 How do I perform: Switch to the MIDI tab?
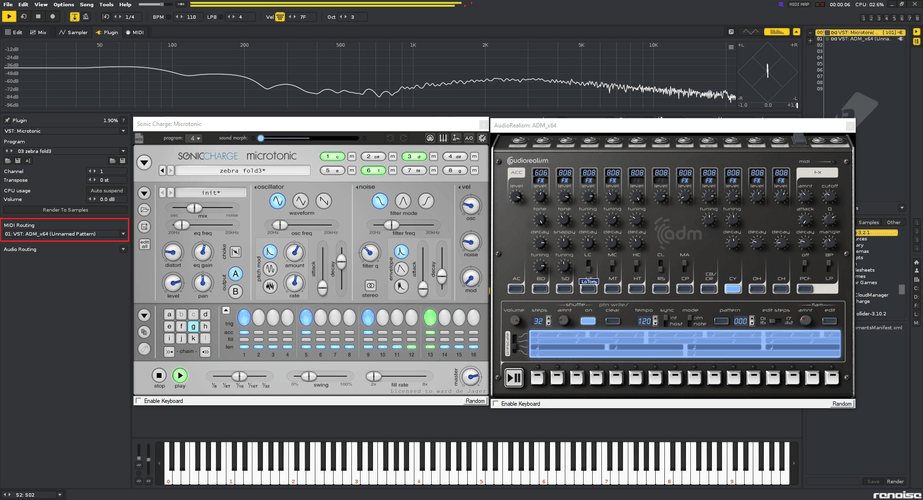[135, 32]
